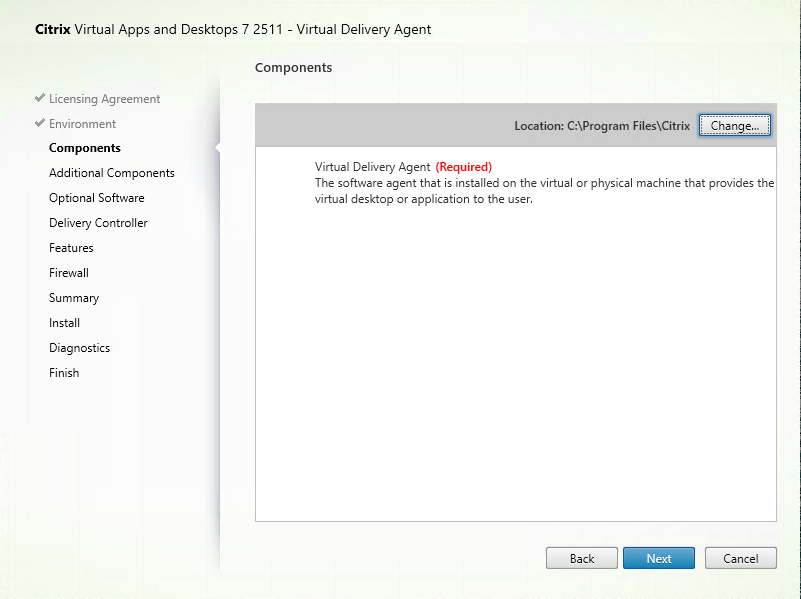Click the Components page heading
Screen dimensions: 801x599
point(293,67)
